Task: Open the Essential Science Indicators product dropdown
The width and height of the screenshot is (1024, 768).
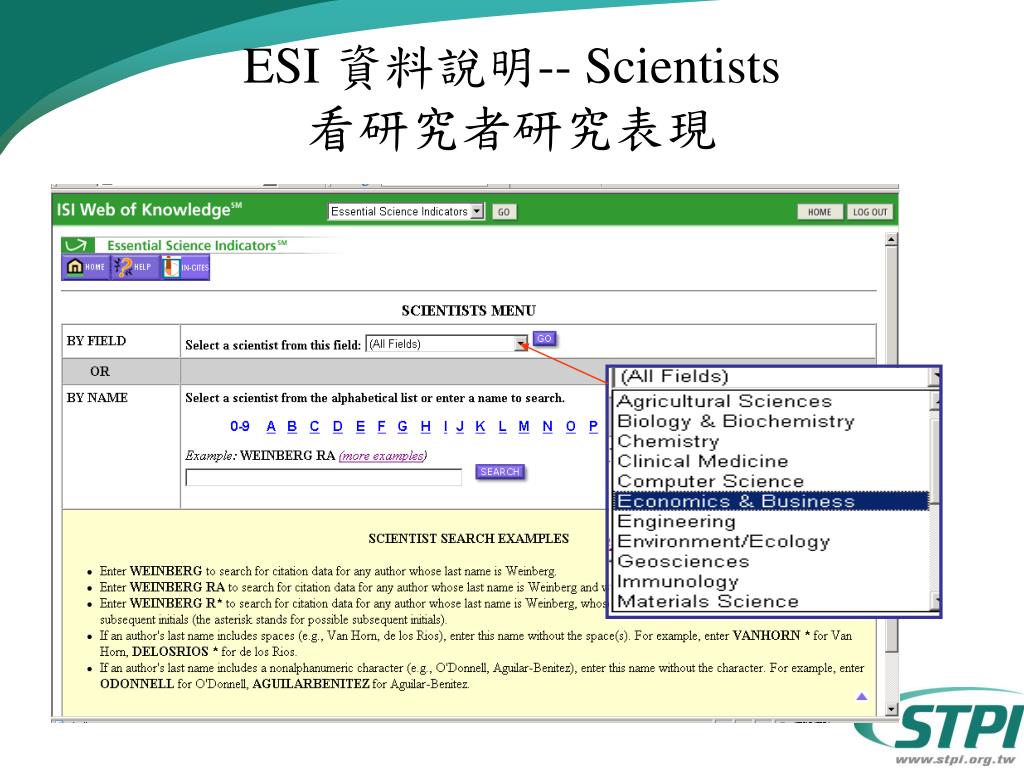Action: pos(406,212)
